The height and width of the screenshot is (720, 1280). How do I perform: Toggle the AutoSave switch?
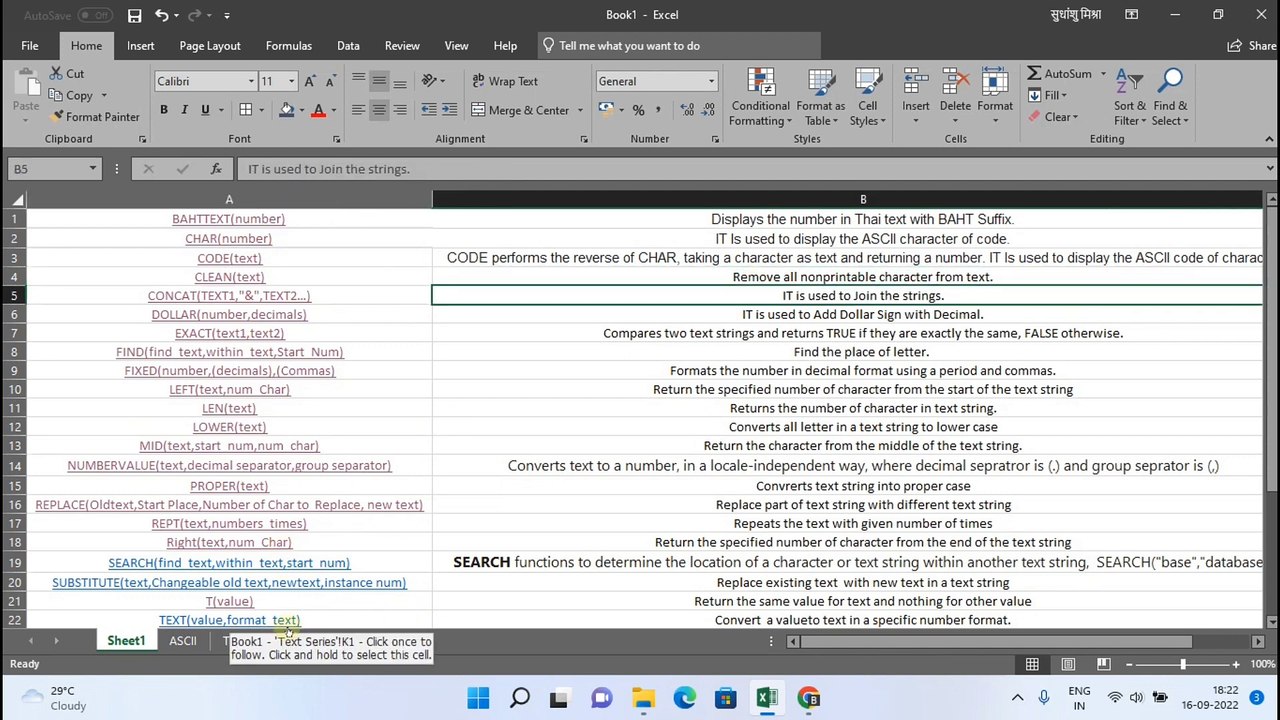tap(95, 15)
